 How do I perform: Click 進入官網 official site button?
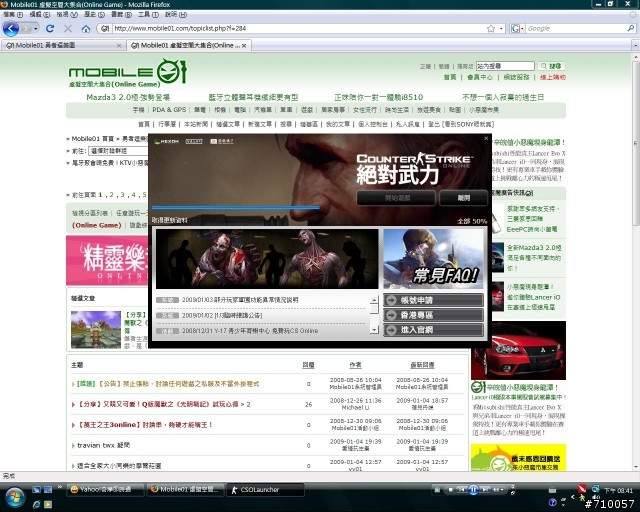(433, 329)
